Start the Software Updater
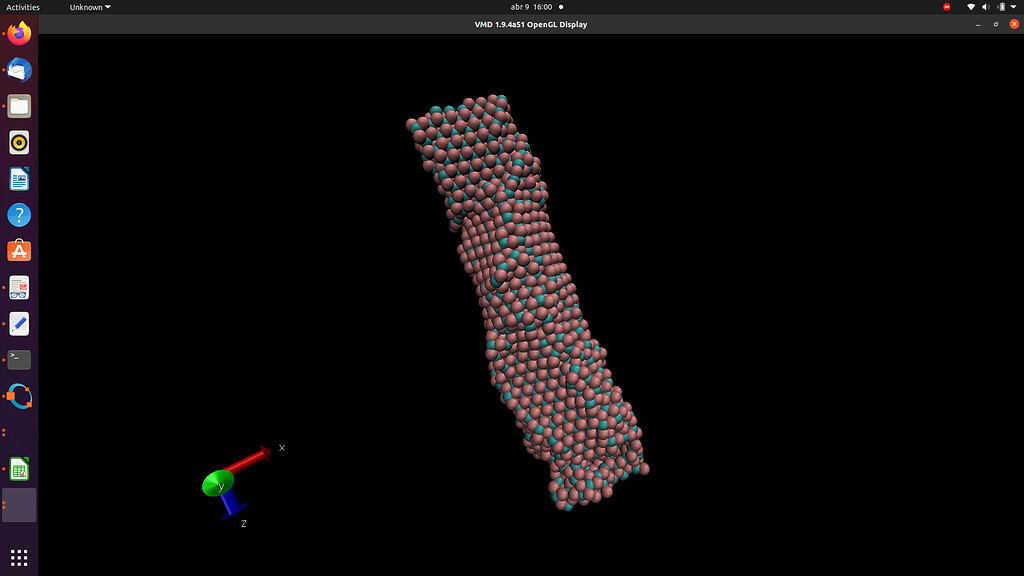 click(19, 396)
